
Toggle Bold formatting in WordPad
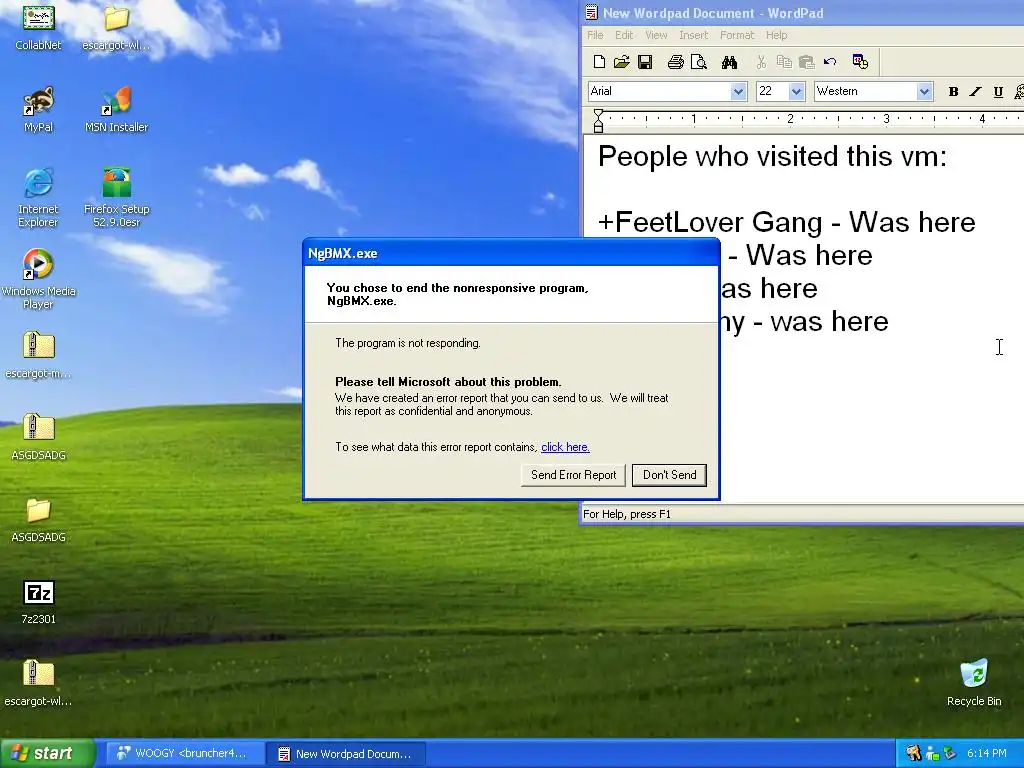(953, 91)
